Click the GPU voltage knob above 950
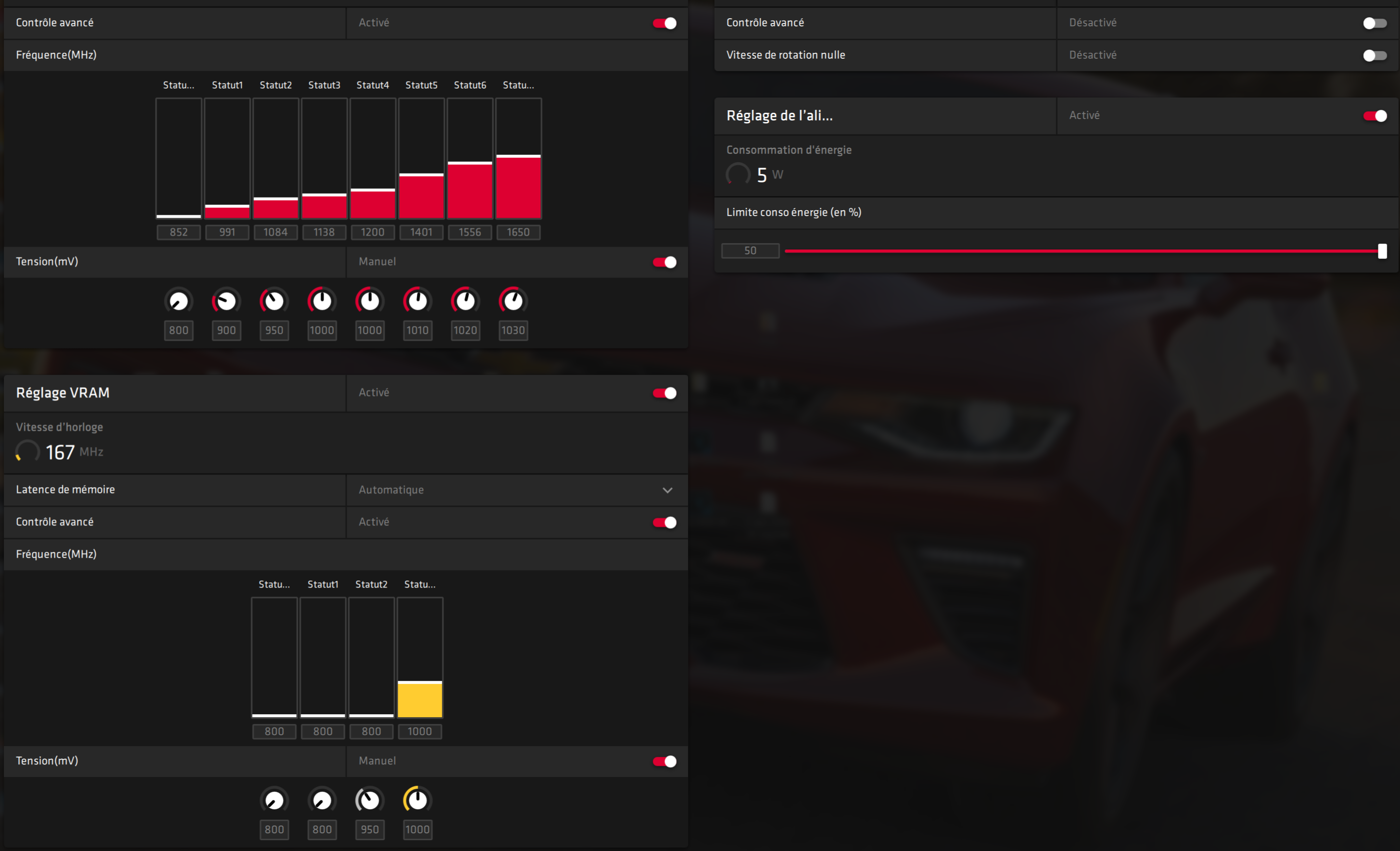 (274, 301)
